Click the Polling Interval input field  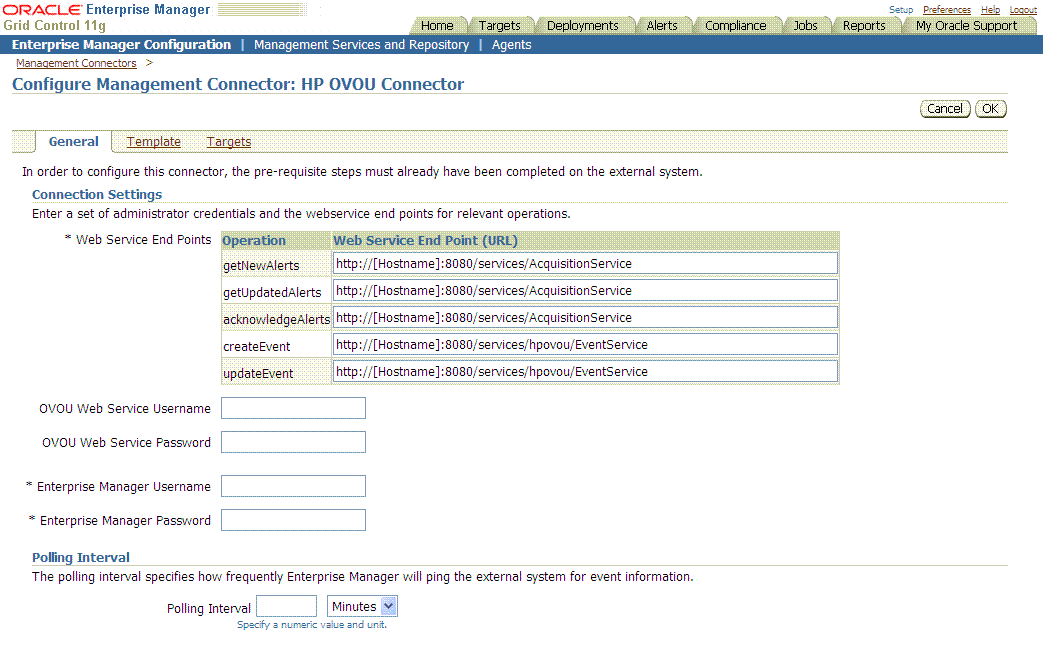(x=286, y=605)
